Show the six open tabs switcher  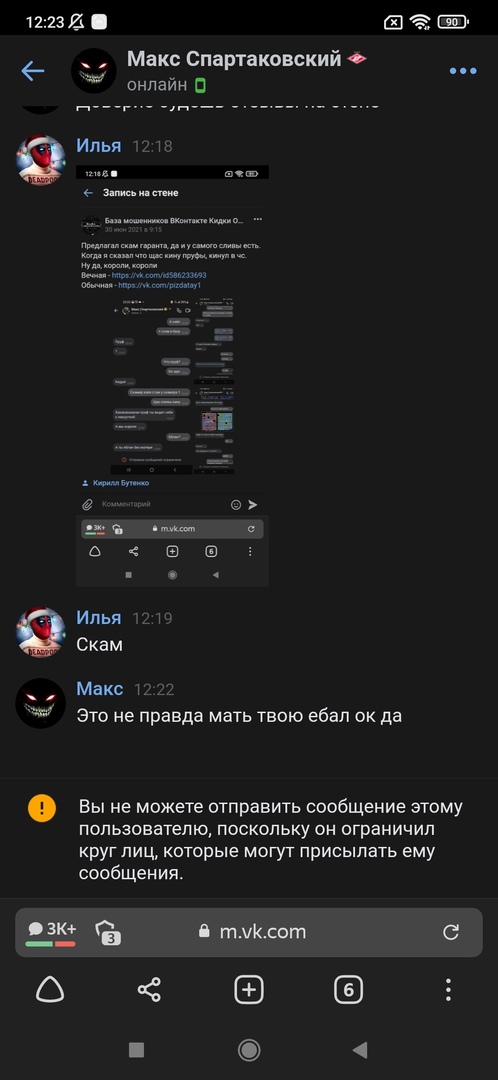(348, 990)
